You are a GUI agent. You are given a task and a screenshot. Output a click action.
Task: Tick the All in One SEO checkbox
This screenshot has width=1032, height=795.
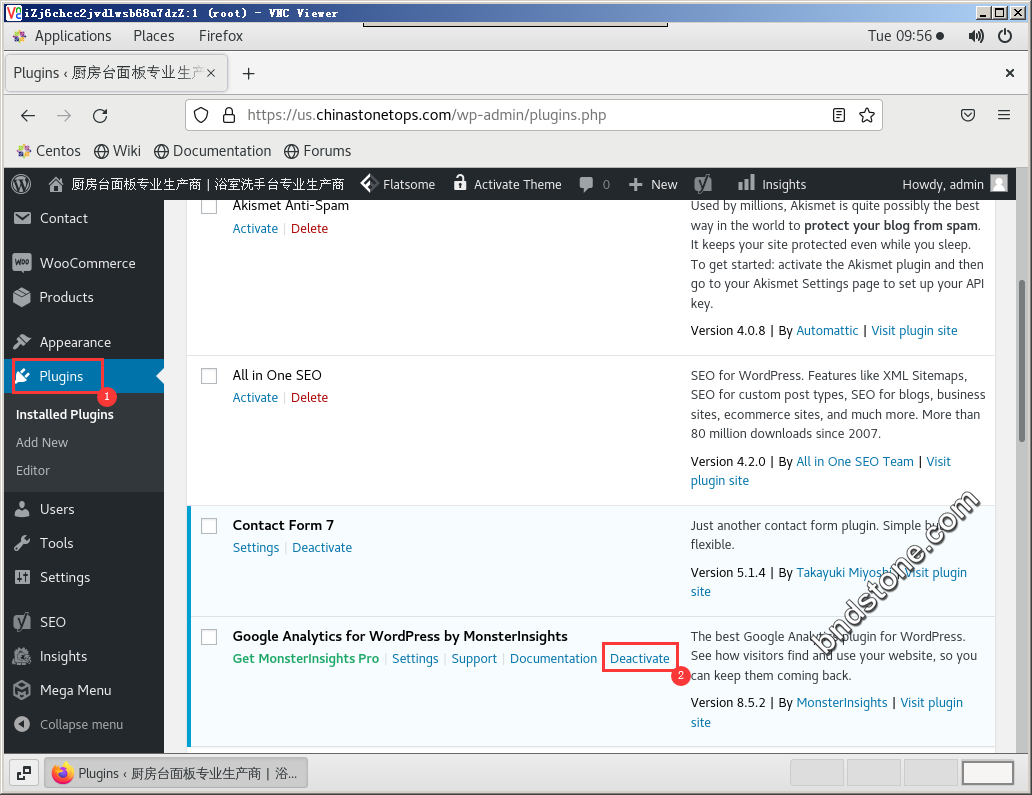209,376
